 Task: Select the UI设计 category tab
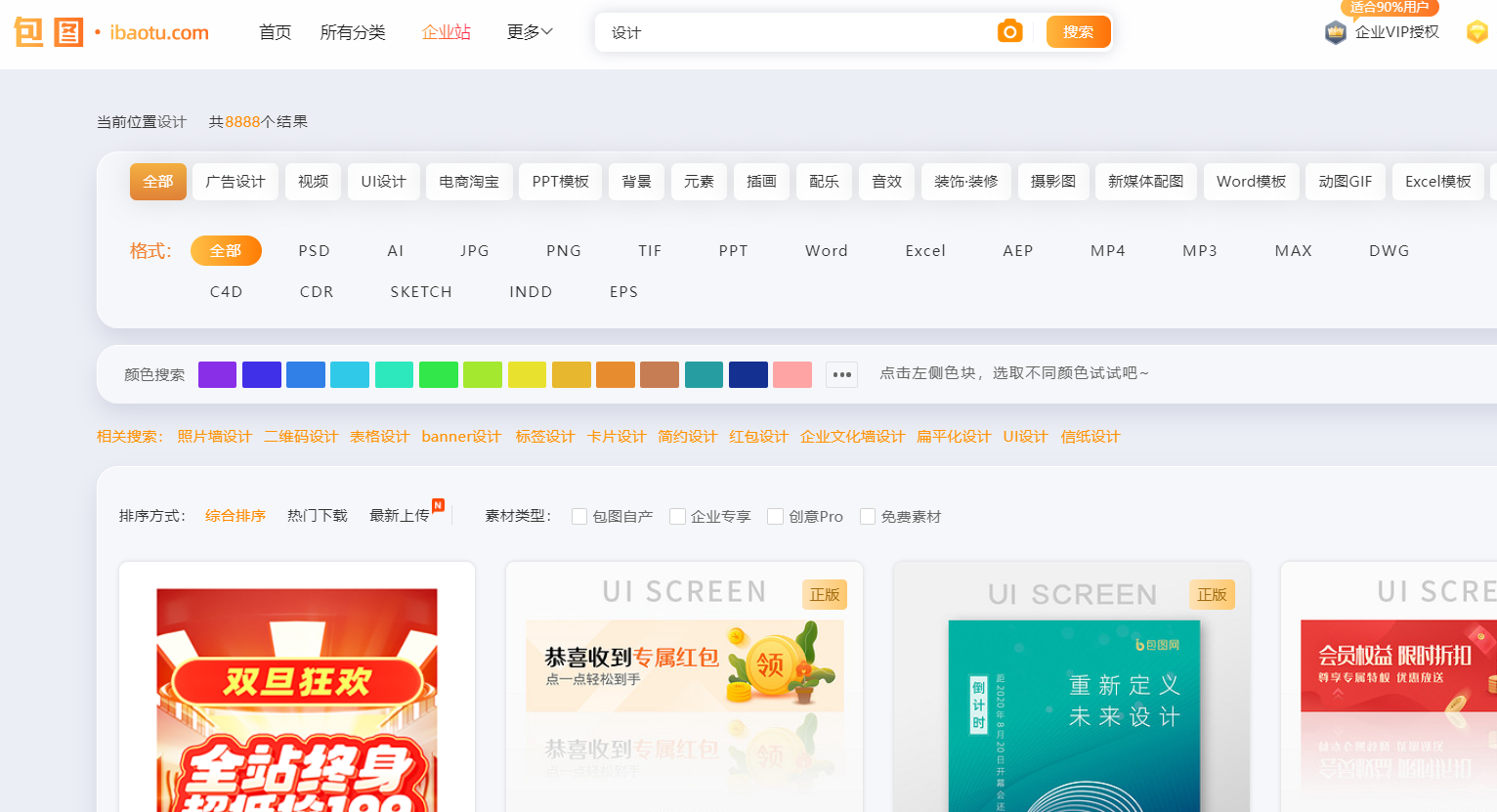pos(383,182)
